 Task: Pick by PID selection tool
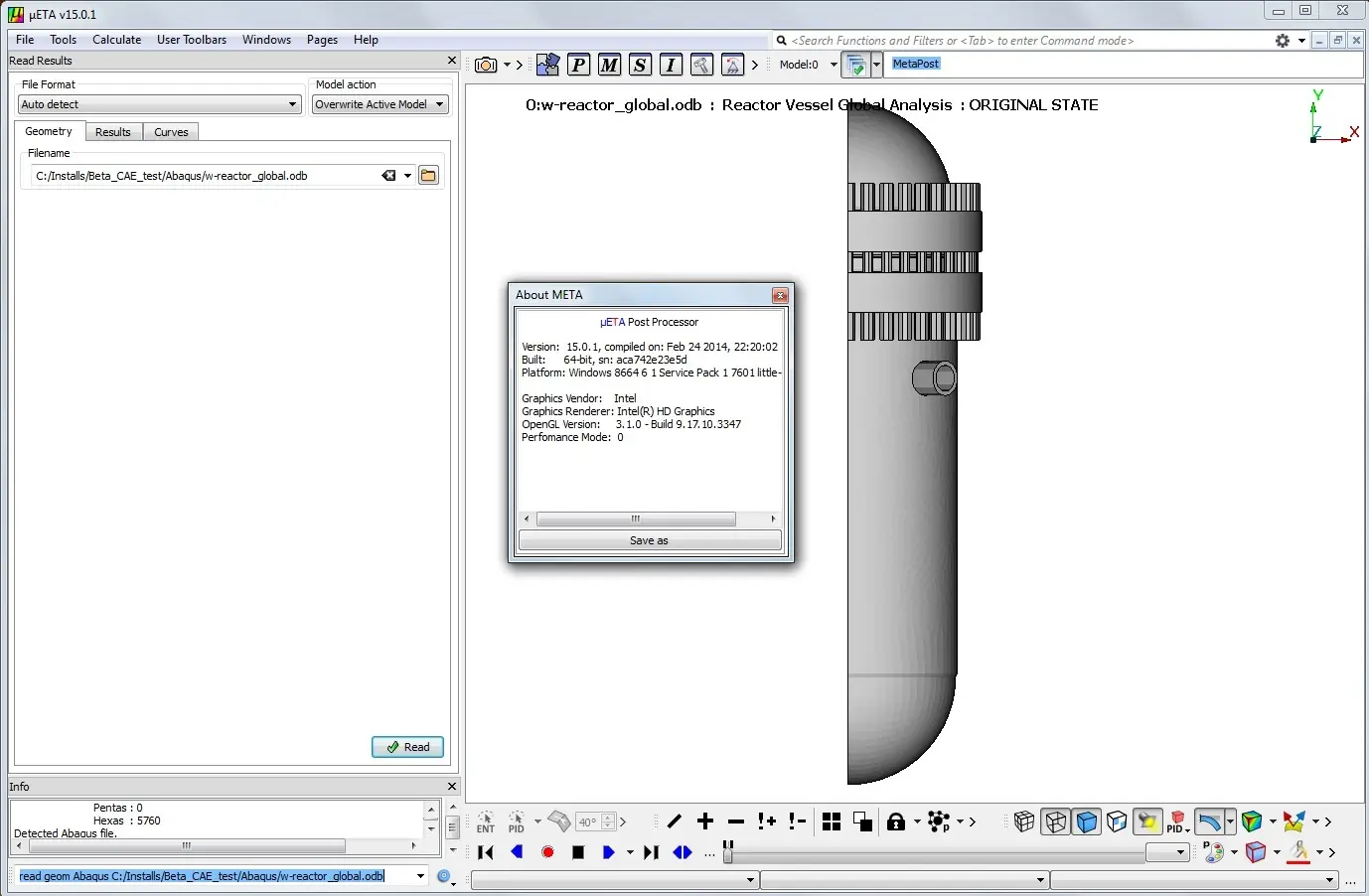coord(517,822)
